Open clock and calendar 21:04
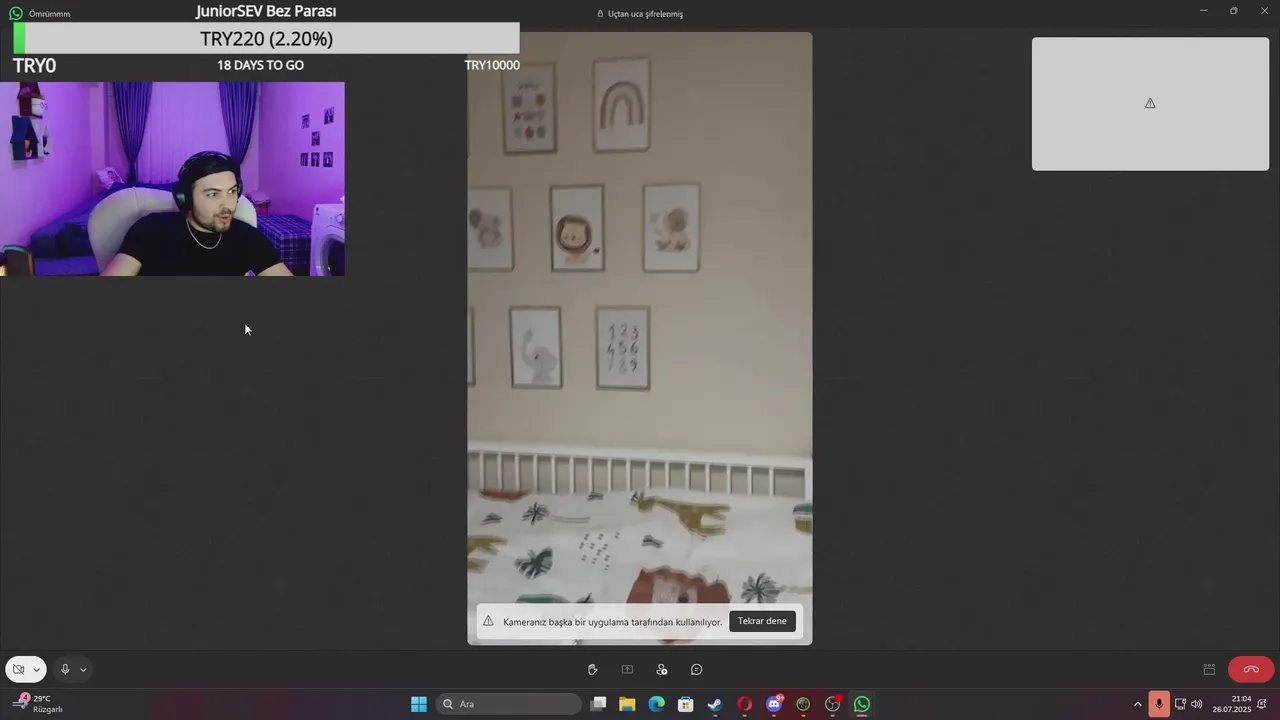The height and width of the screenshot is (720, 1280). [1232, 704]
